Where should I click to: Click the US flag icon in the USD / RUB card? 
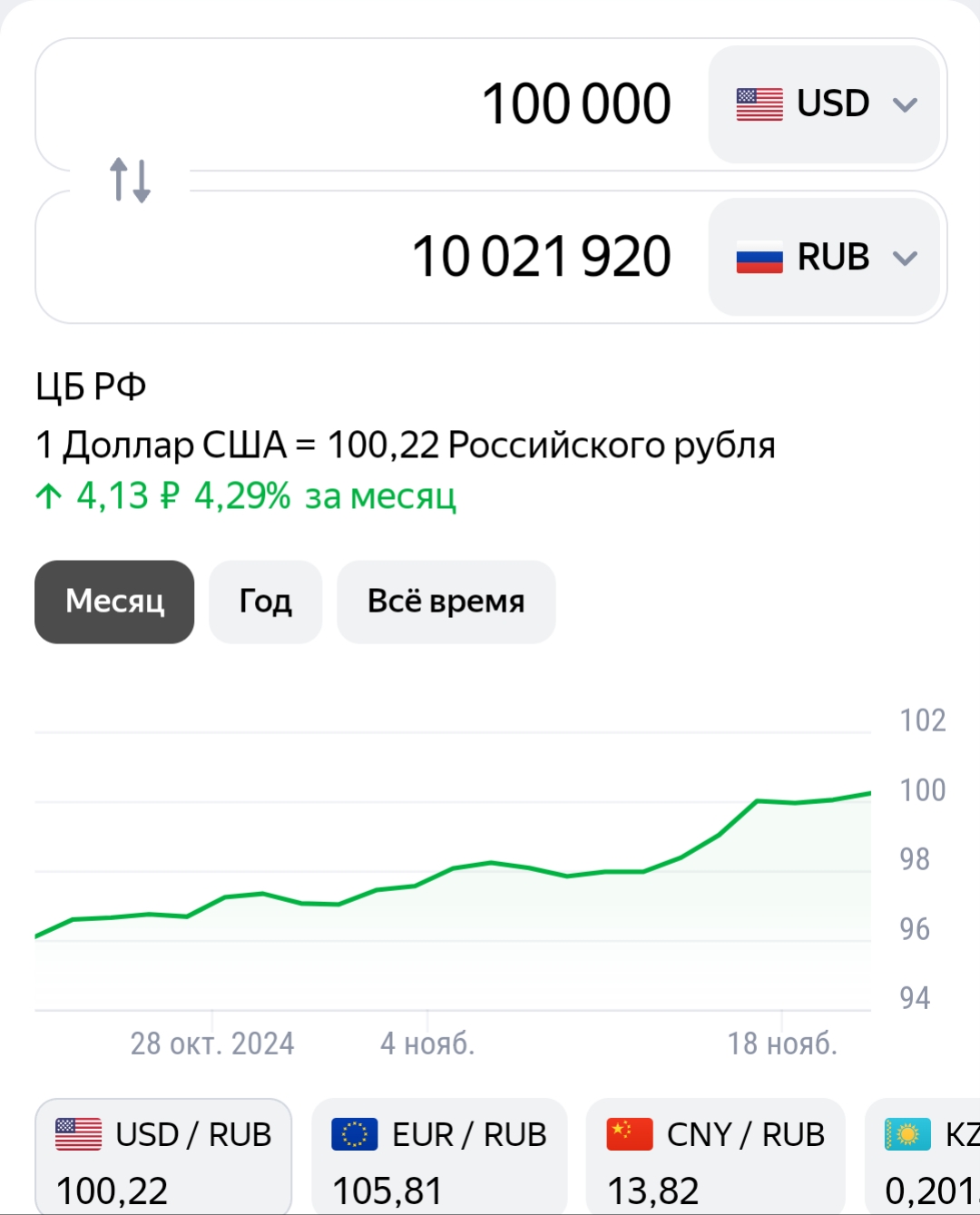coord(79,1134)
